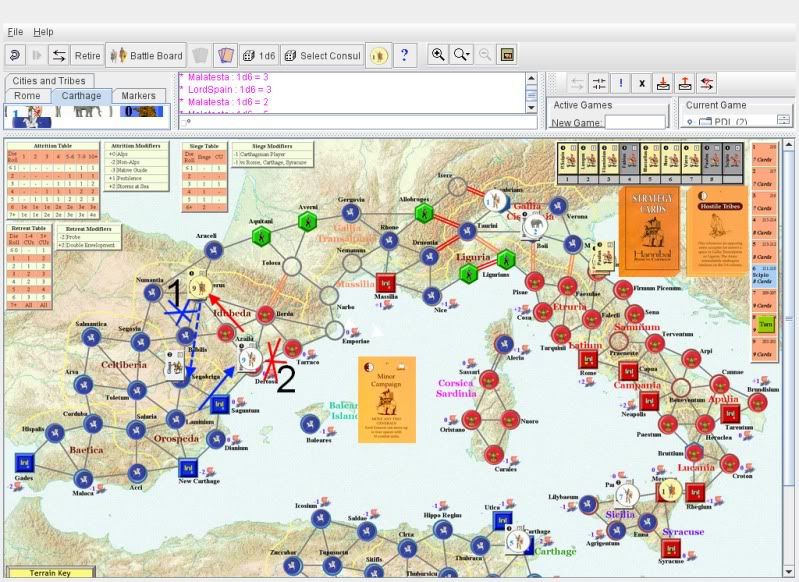
Task: Click the Aquitani green tribe hex
Action: point(261,236)
